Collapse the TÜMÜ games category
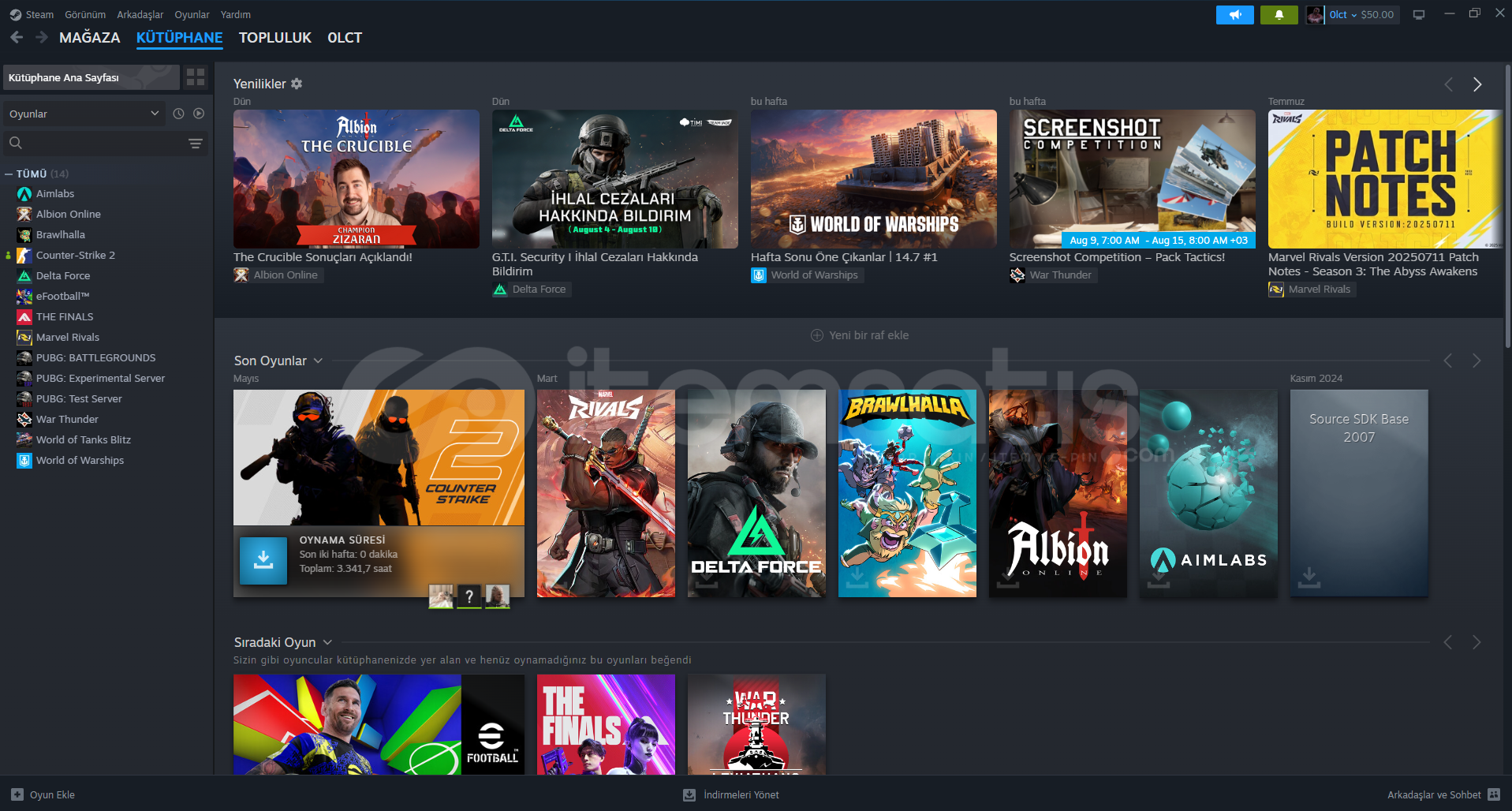Image resolution: width=1512 pixels, height=811 pixels. [9, 174]
